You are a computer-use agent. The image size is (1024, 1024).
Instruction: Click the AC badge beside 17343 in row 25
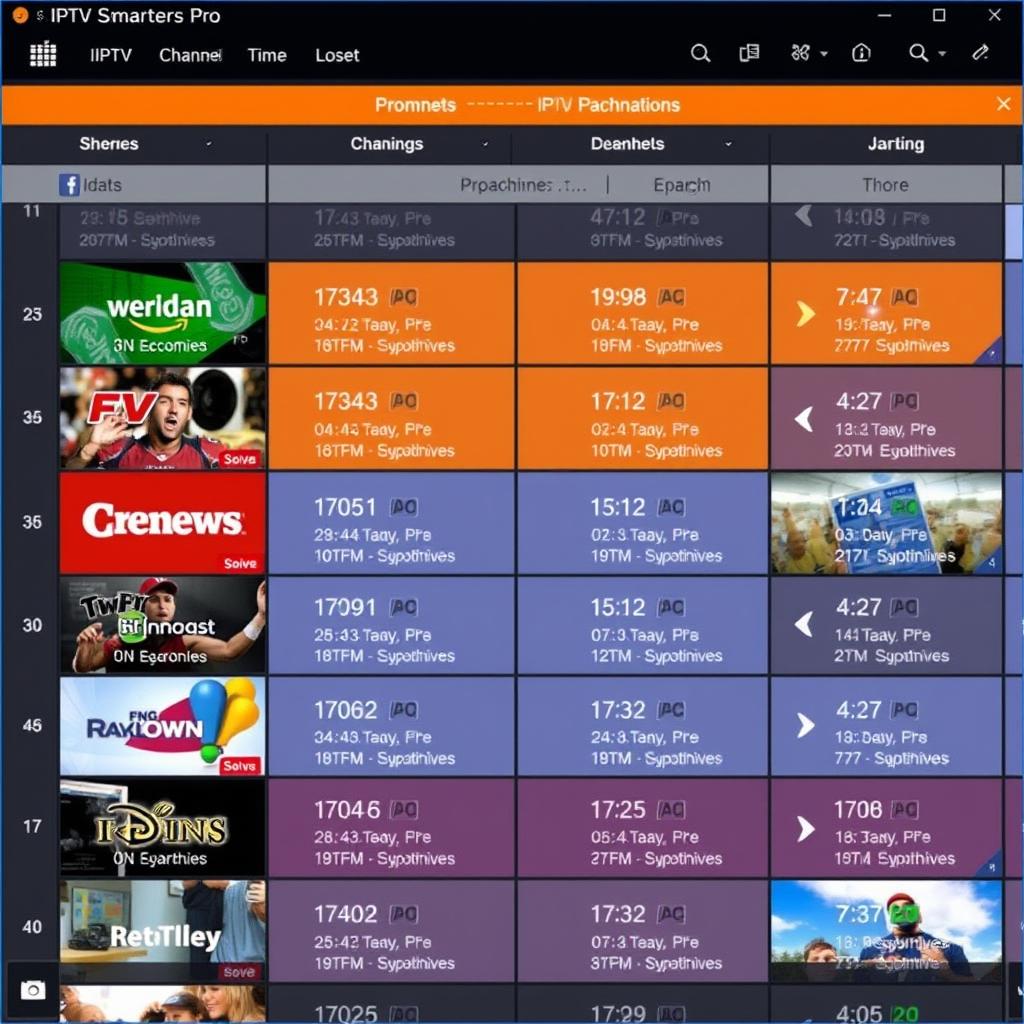point(404,297)
